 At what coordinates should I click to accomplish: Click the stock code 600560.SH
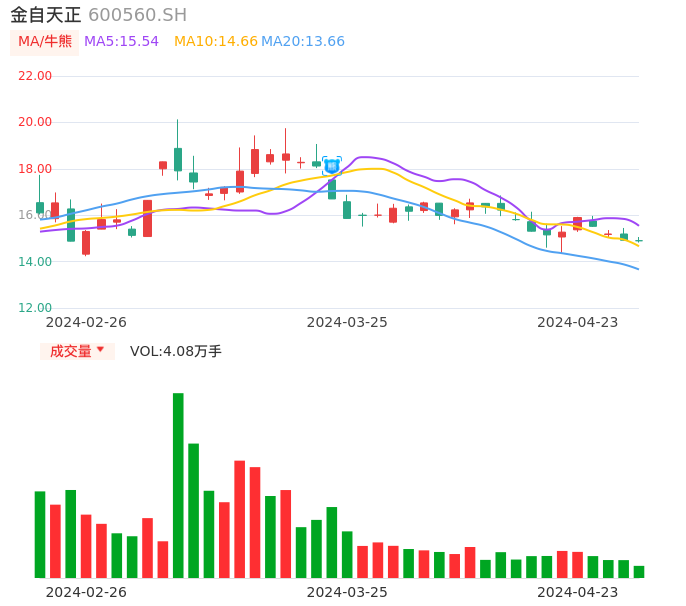tap(137, 15)
